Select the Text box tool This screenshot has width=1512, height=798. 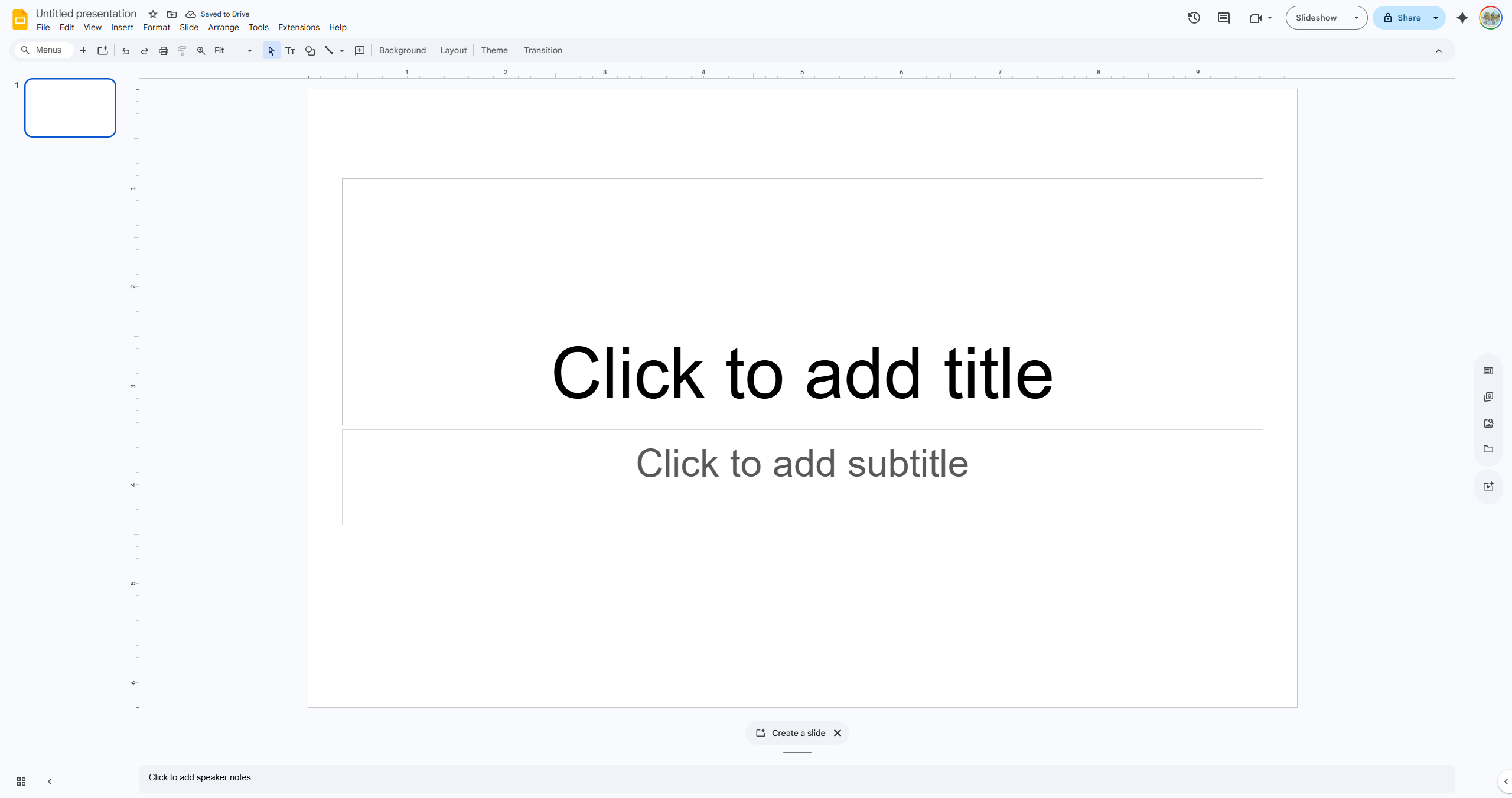click(x=290, y=51)
